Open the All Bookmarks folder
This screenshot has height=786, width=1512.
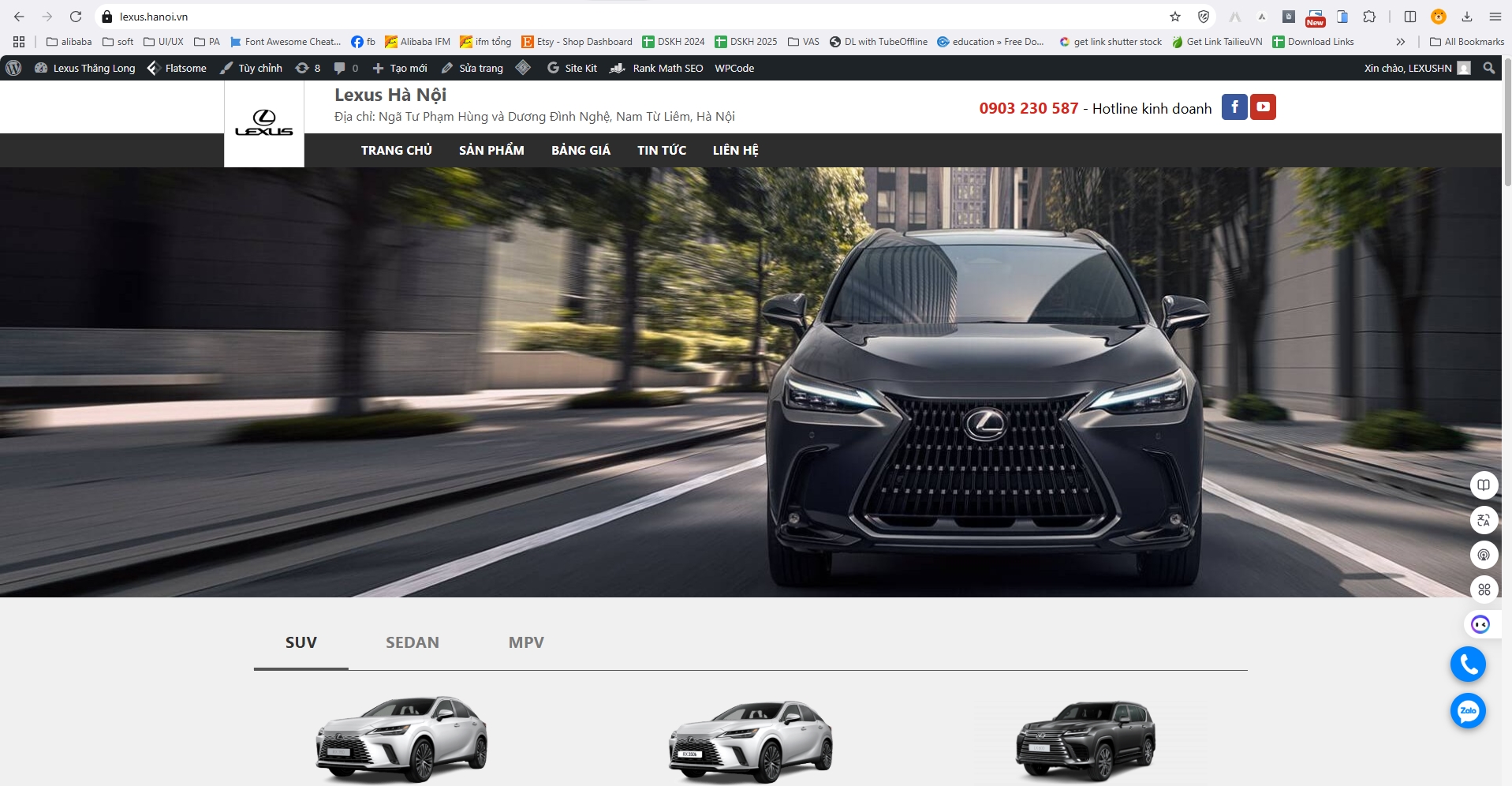point(1466,42)
